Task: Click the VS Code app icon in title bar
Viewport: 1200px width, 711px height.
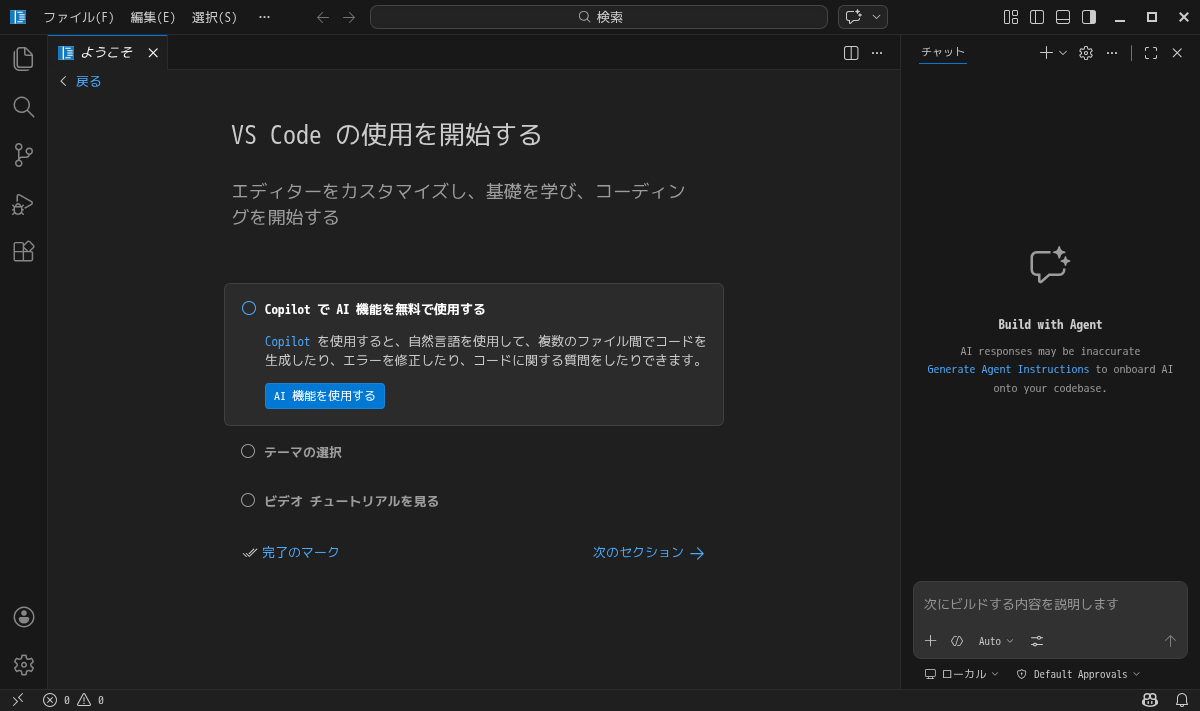Action: 18,17
